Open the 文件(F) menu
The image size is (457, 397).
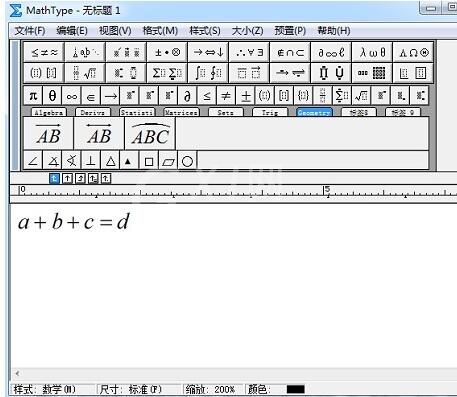click(30, 31)
